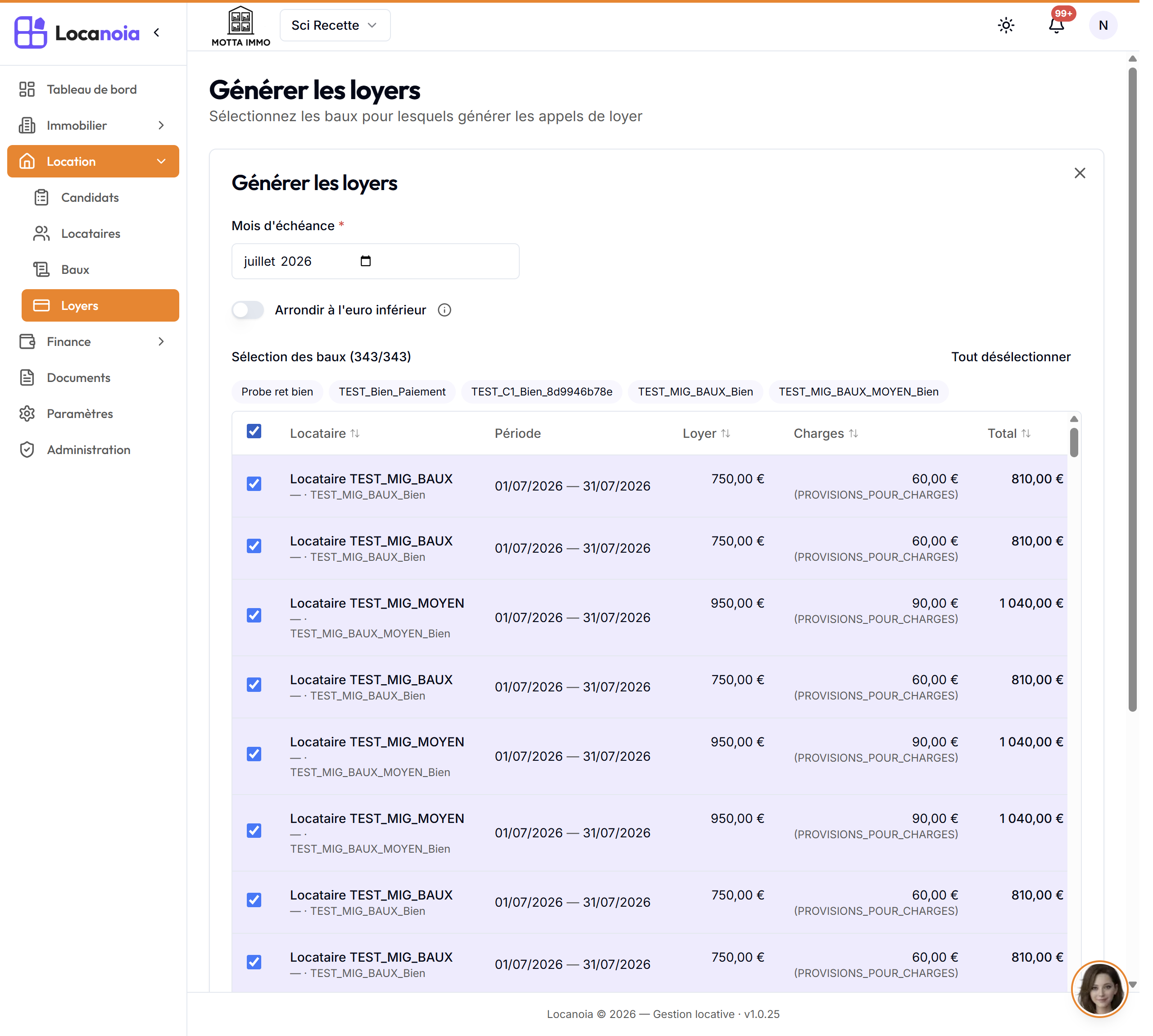
Task: Enable Arrondir à l'euro inférieur switch
Action: pos(248,310)
